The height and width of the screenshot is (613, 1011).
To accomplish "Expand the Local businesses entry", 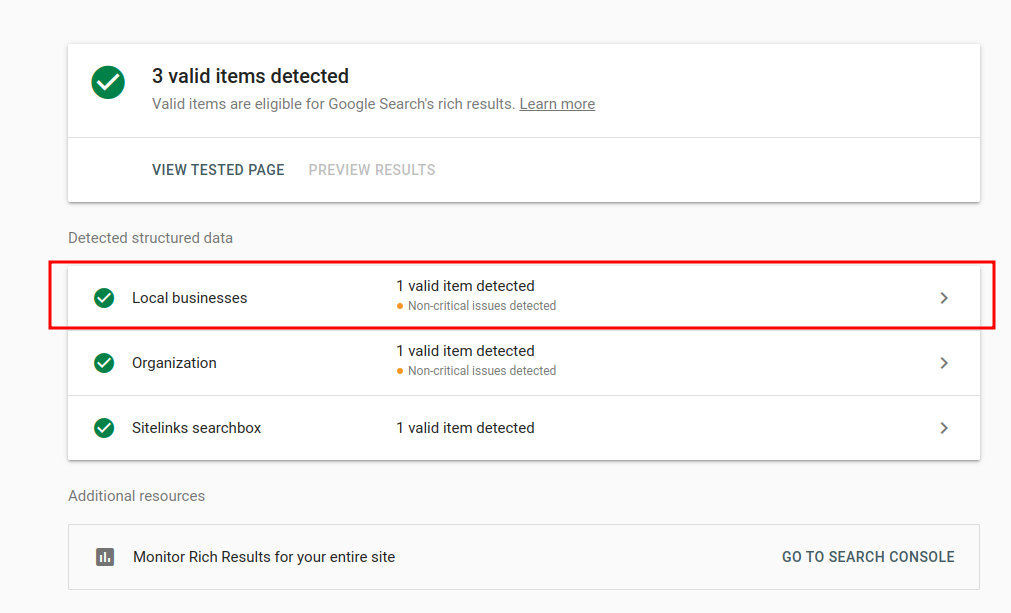I will click(x=943, y=297).
